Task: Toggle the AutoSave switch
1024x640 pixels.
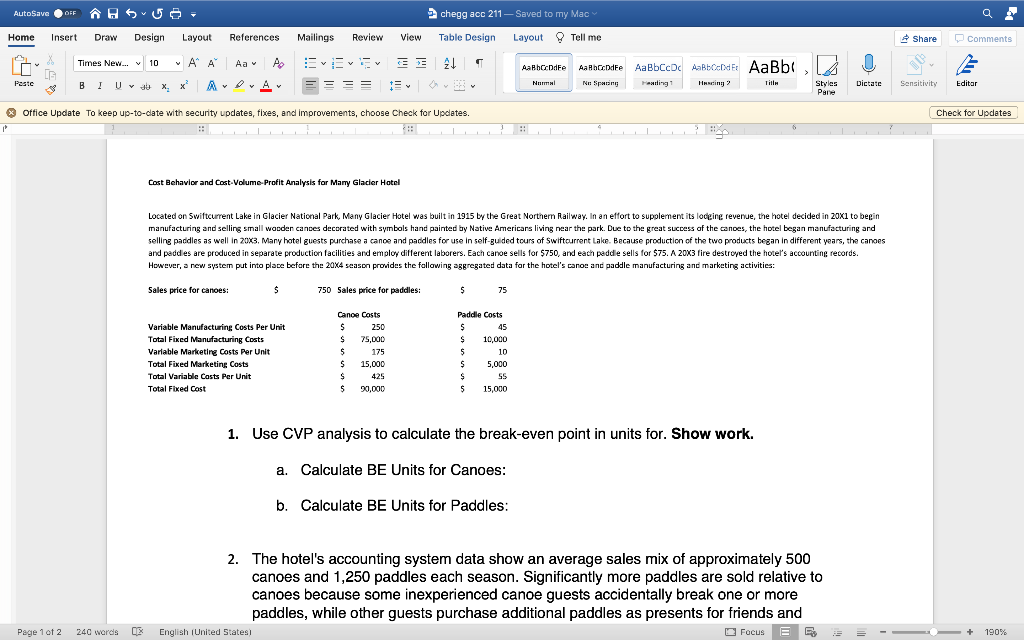Action: coord(66,13)
